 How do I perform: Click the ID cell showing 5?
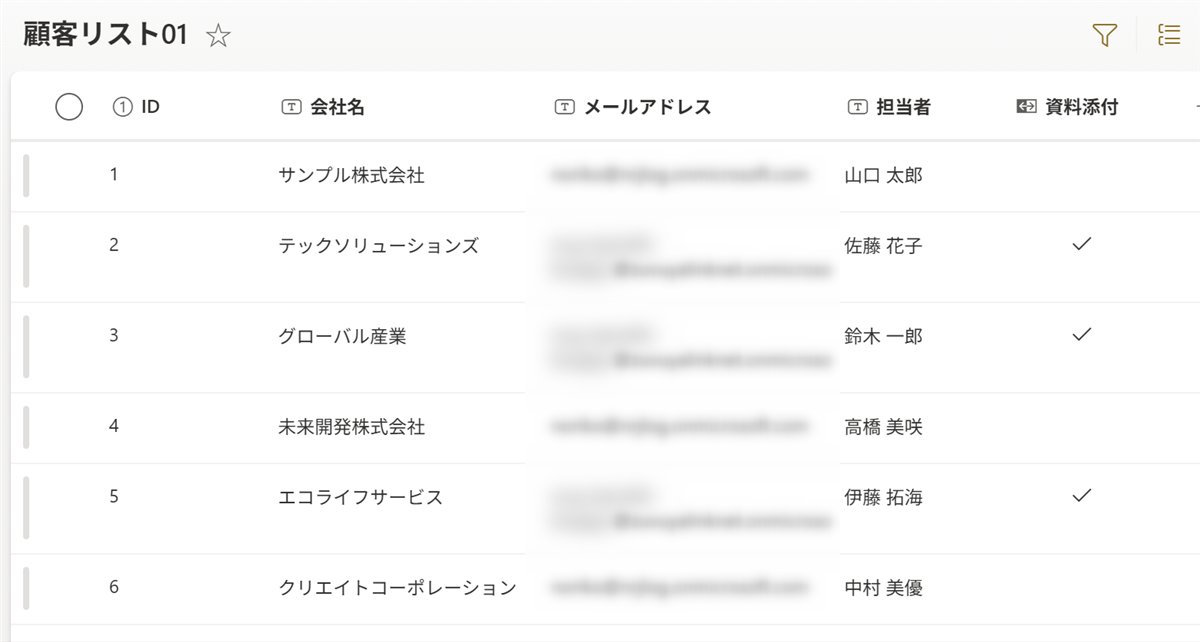coord(114,496)
